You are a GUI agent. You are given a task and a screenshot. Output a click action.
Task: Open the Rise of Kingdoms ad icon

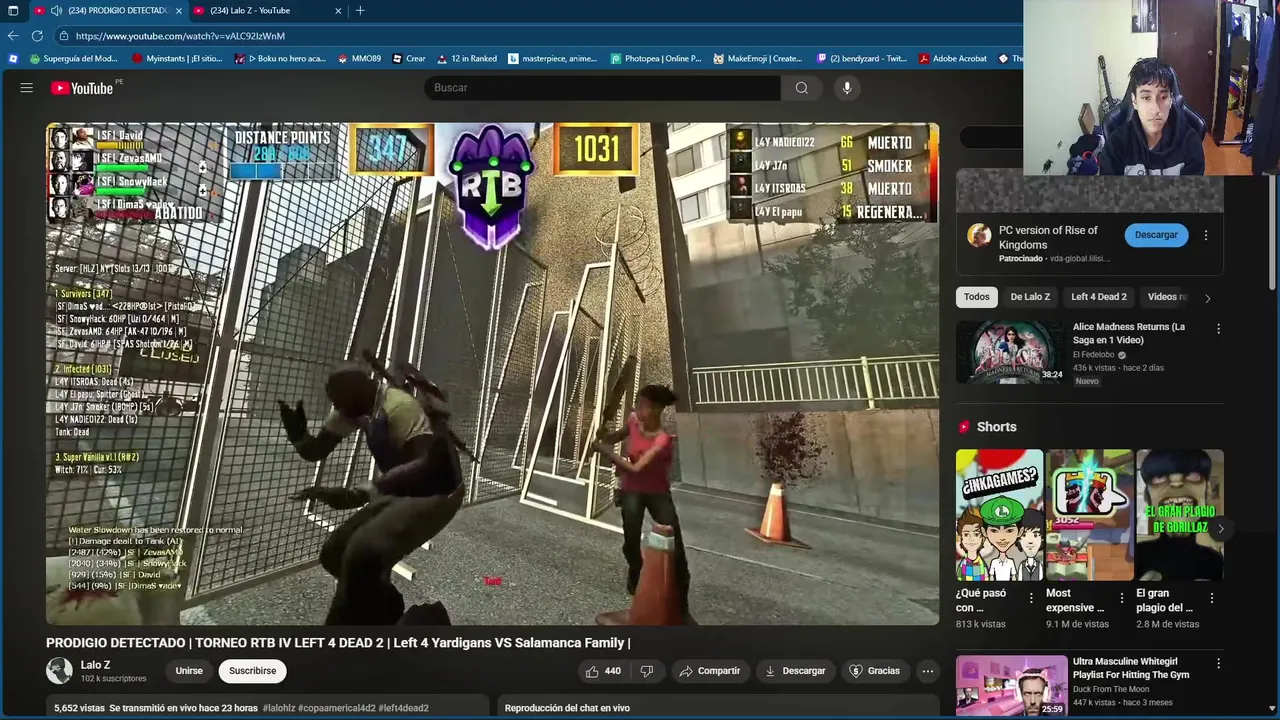[x=979, y=236]
